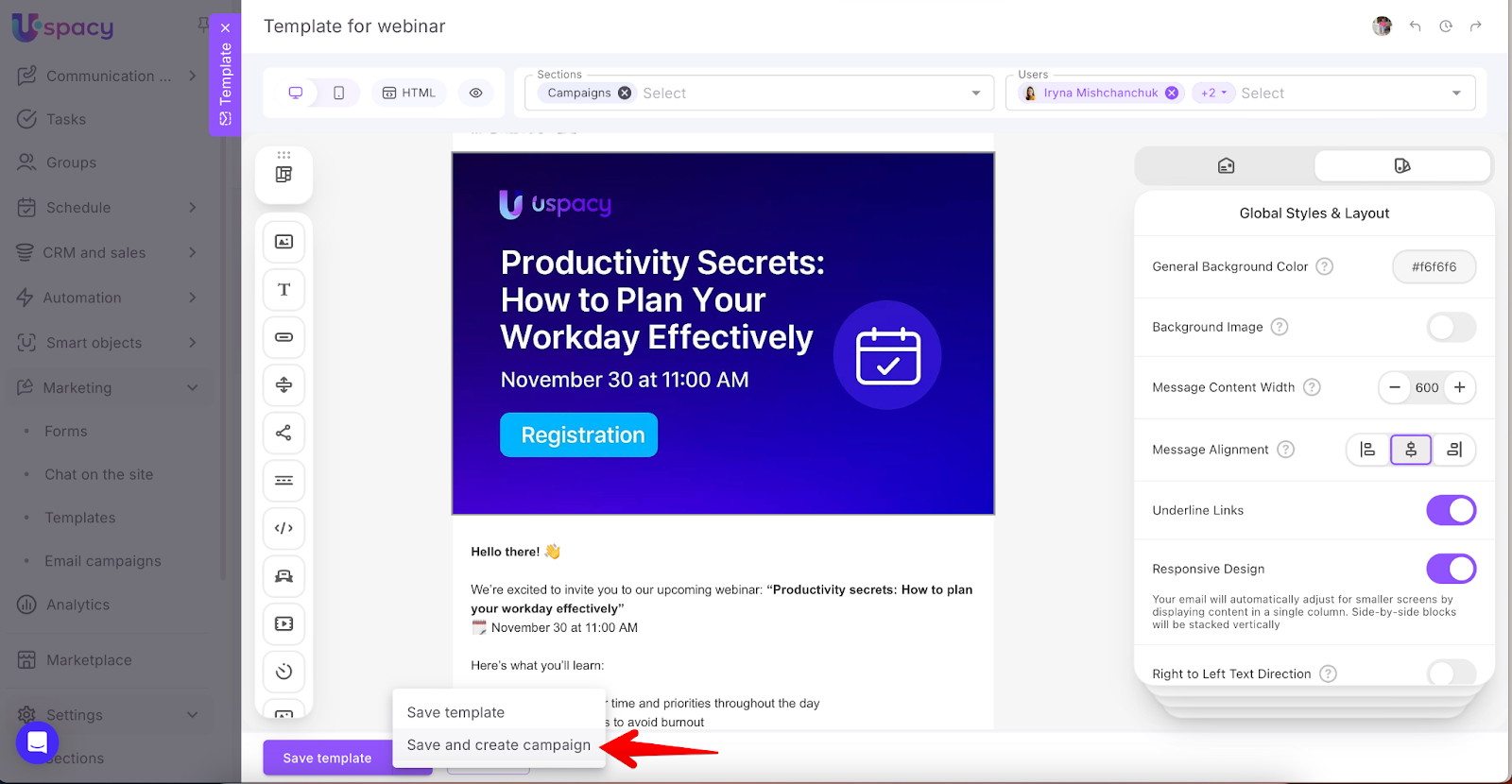Image resolution: width=1512 pixels, height=784 pixels.
Task: Open the Sections dropdown arrow
Action: pyautogui.click(x=975, y=93)
